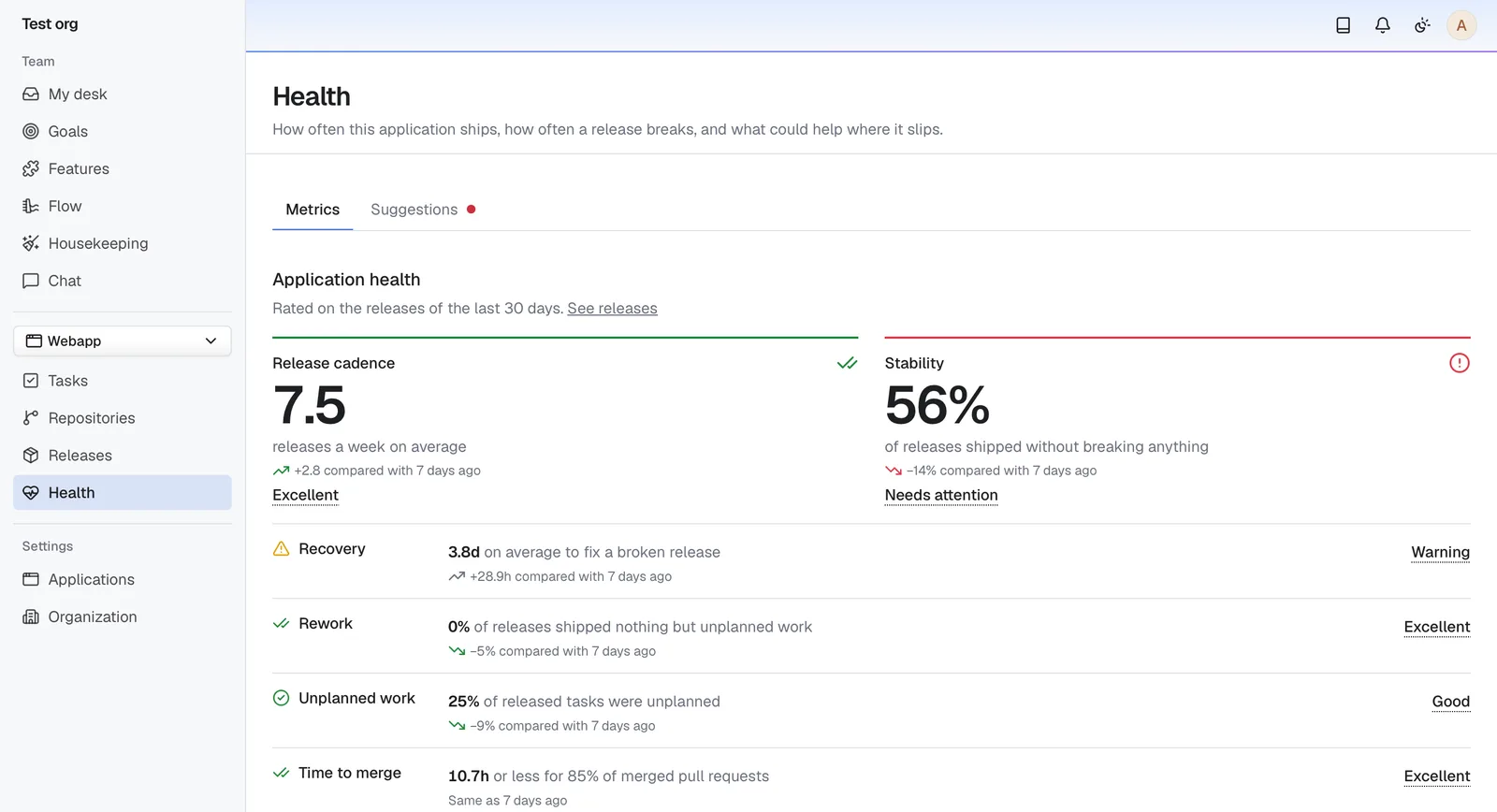The width and height of the screenshot is (1497, 812).
Task: Click the Chat bubble icon
Action: pos(31,282)
